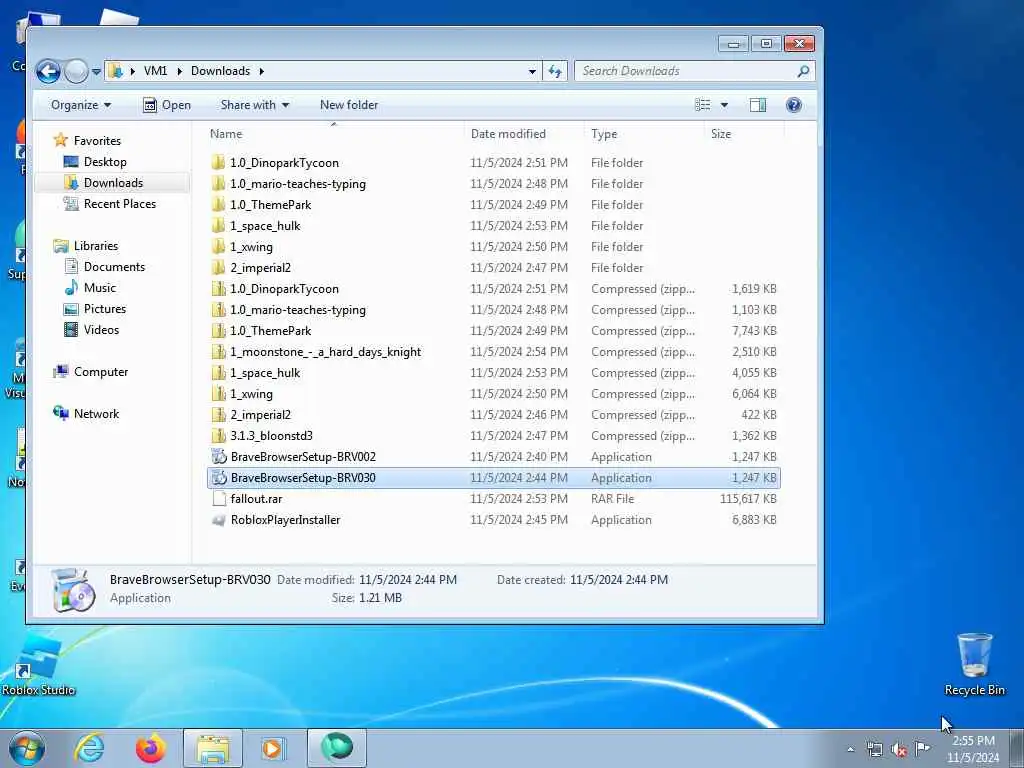Viewport: 1024px width, 768px height.
Task: Select the RobloxPlayerInstaller application
Action: 494,519
